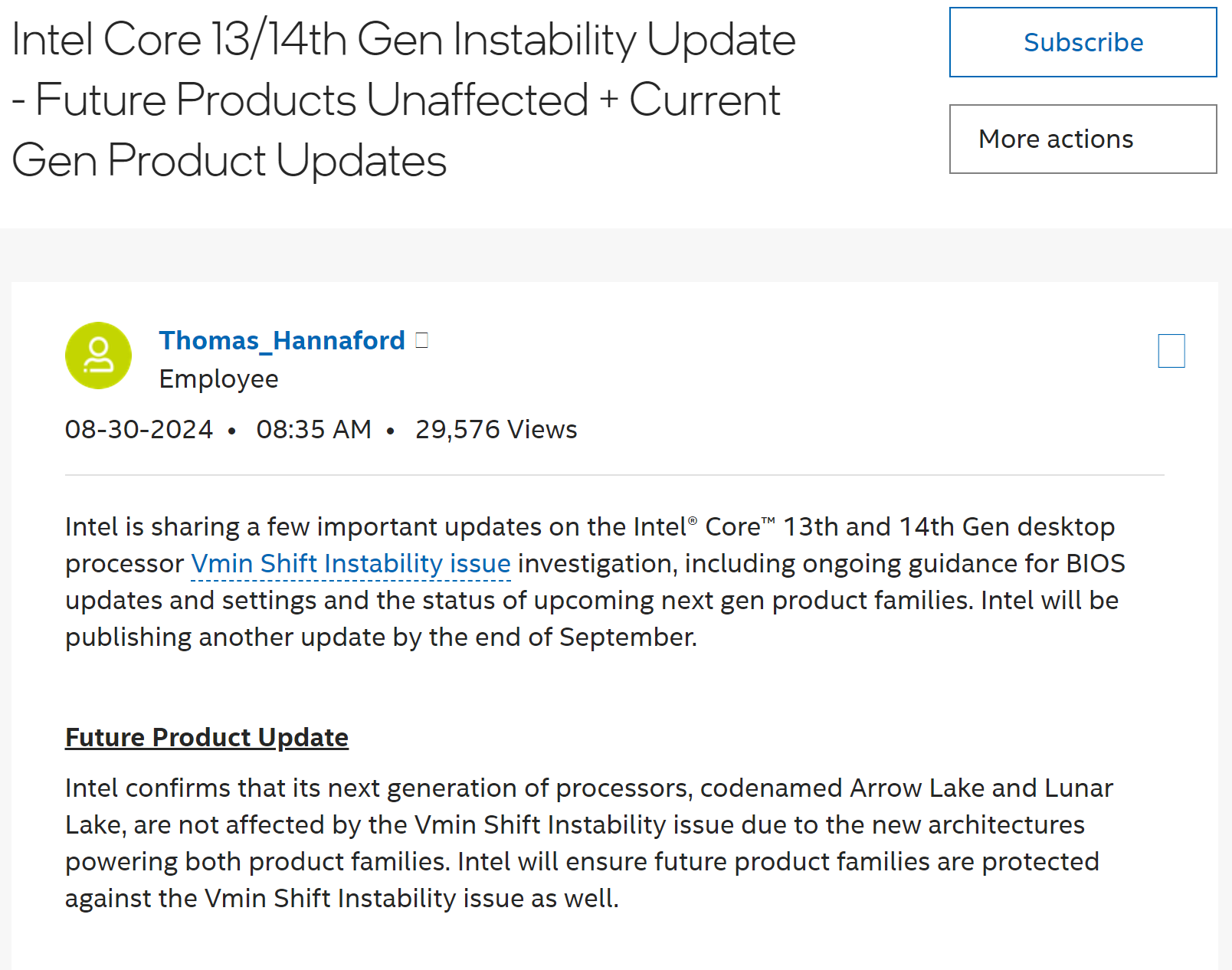Screen dimensions: 1232x970
Task: Open the More actions dropdown
Action: click(x=1083, y=139)
